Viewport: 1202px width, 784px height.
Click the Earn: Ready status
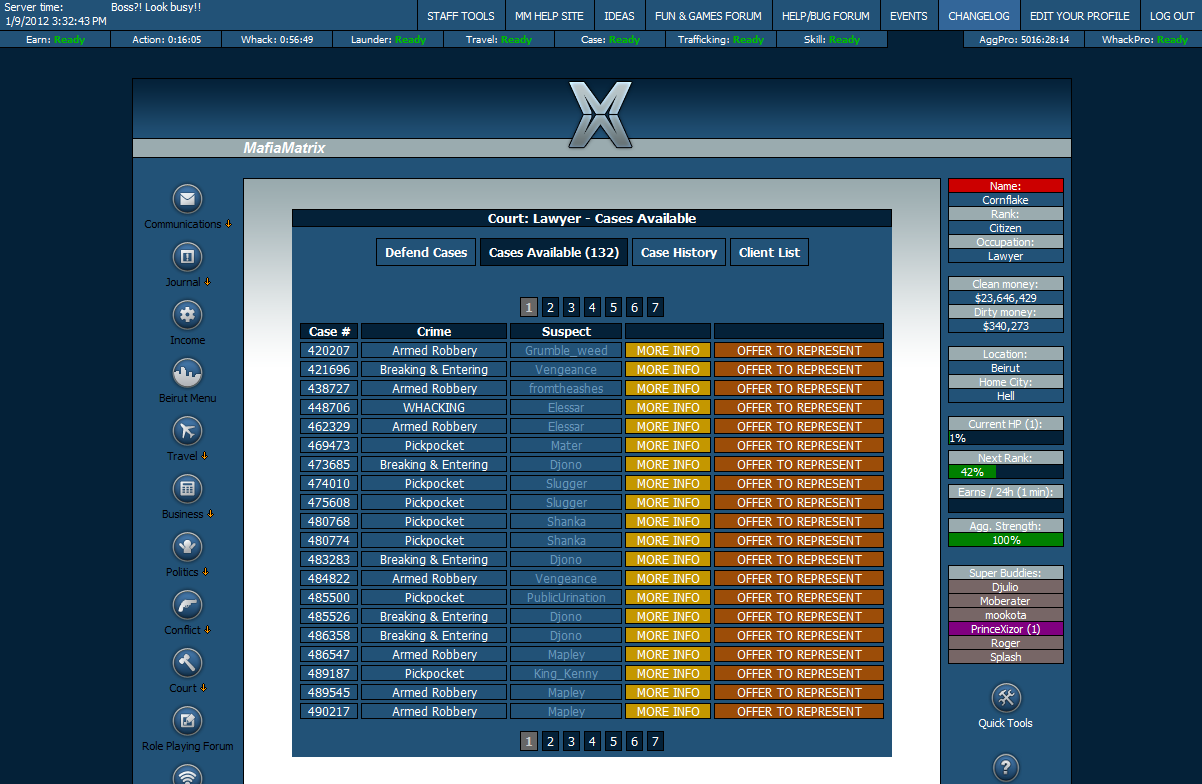(x=55, y=39)
